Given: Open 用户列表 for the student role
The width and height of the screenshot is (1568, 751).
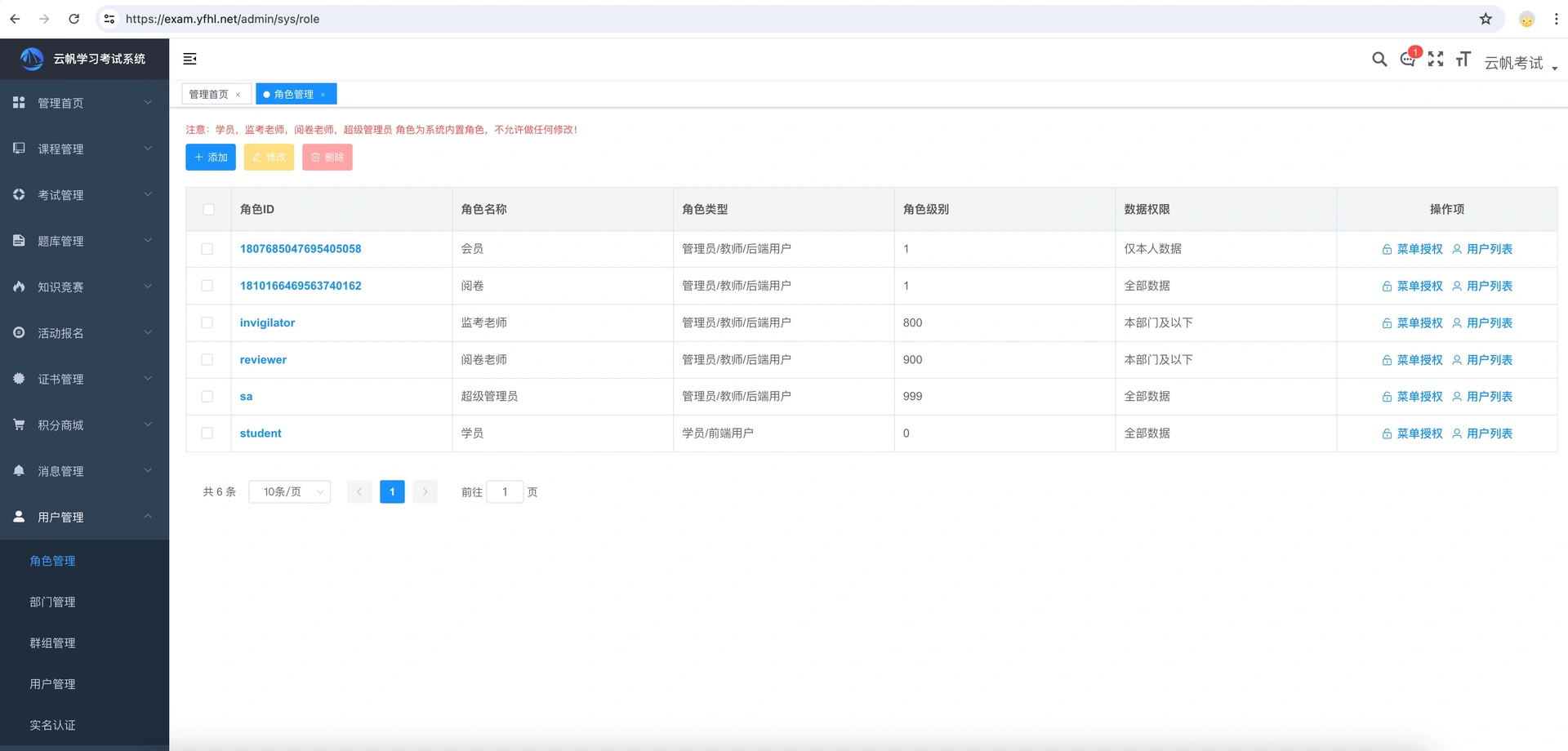Looking at the screenshot, I should click(x=1482, y=433).
